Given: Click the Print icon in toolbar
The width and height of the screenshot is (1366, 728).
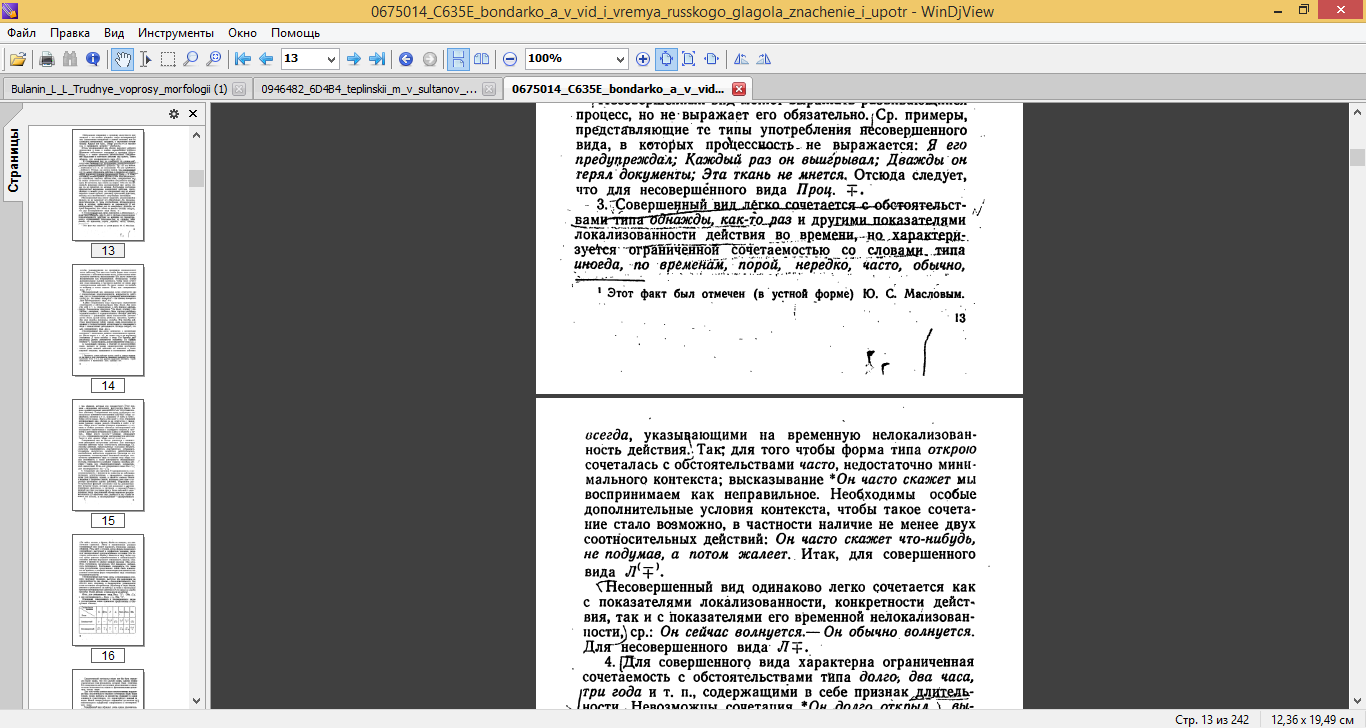Looking at the screenshot, I should [x=47, y=58].
